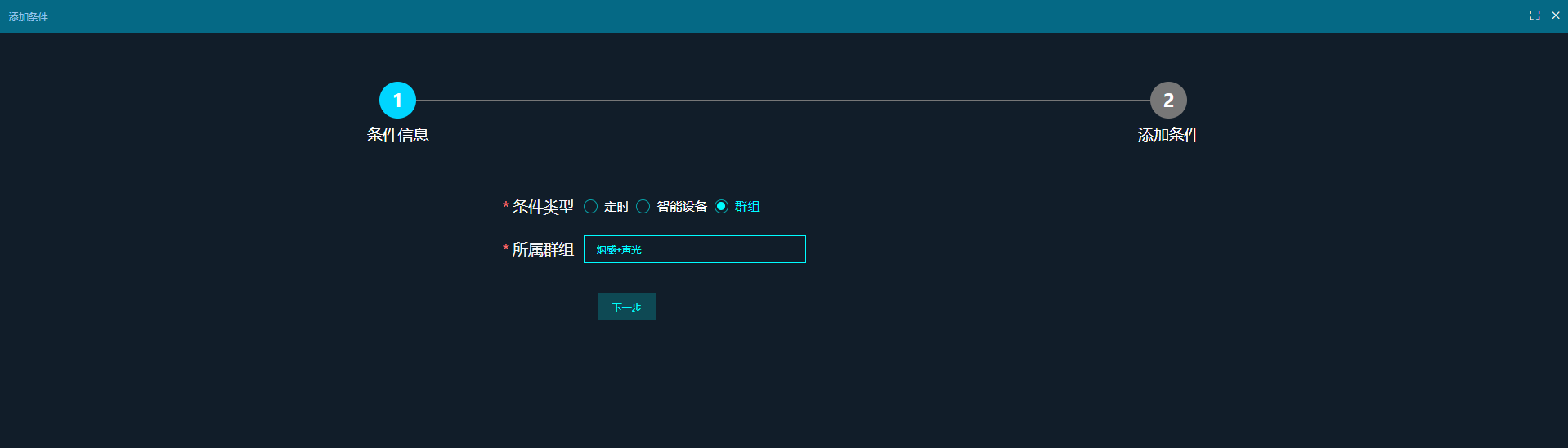
Task: Go to the 添加条件 step label under circle 2
Action: (x=1168, y=135)
